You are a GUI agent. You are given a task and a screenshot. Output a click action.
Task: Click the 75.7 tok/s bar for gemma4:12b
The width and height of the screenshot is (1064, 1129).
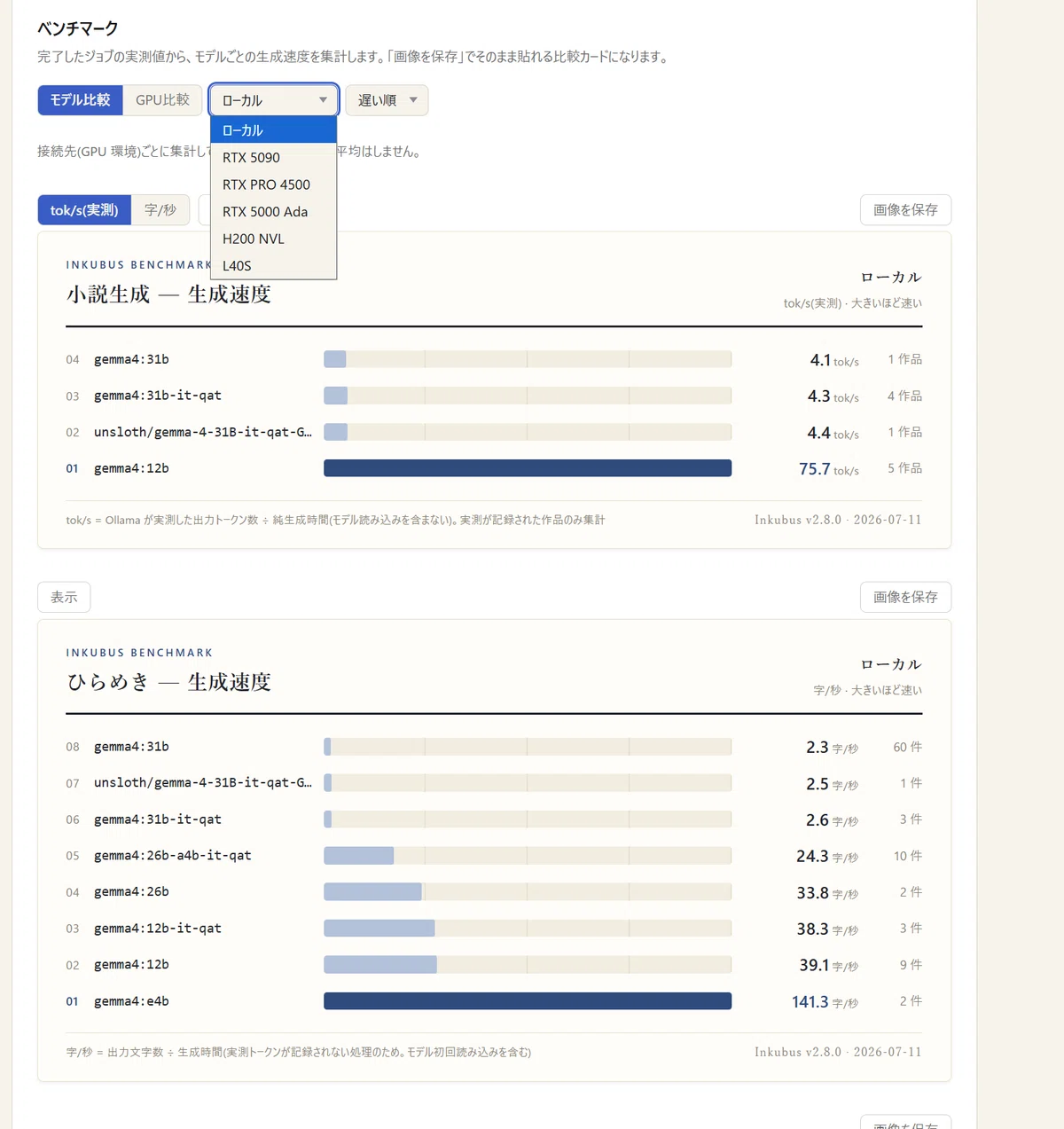(528, 468)
